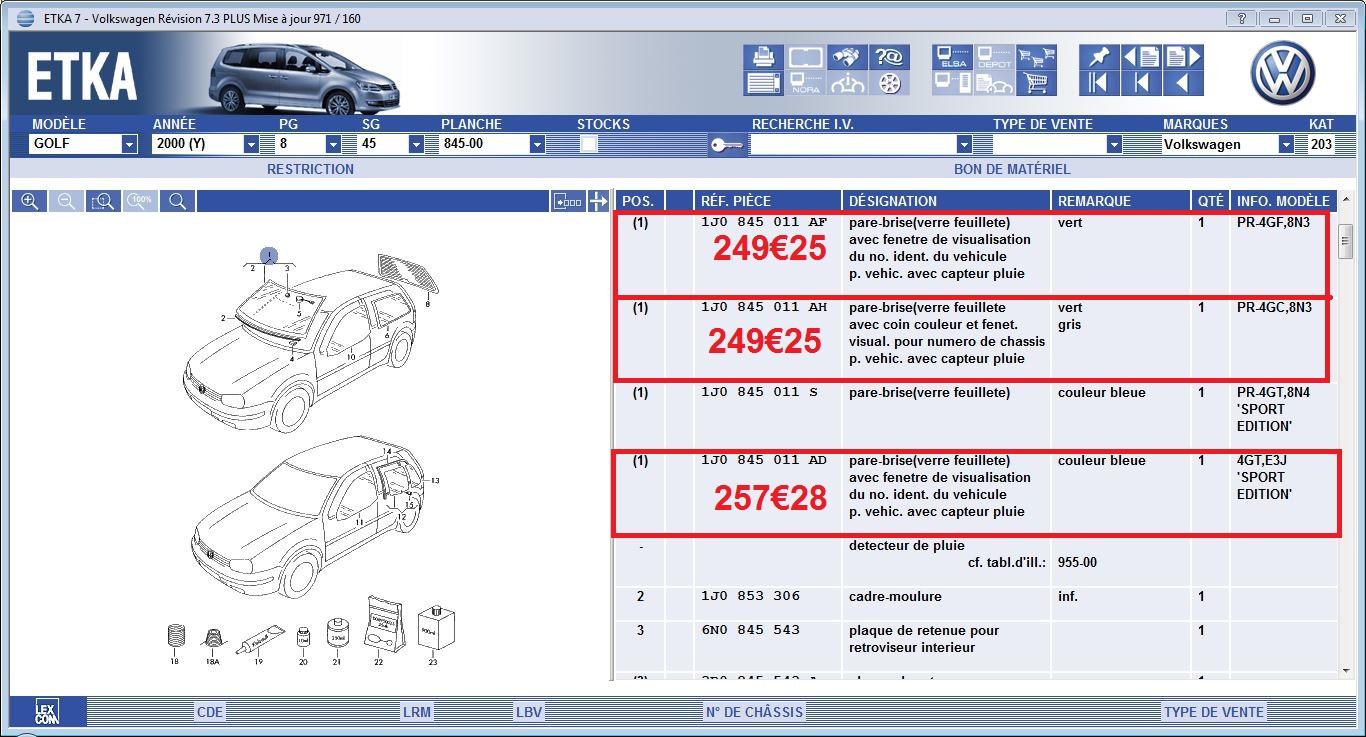Select part number 1J0 845 011 S
The width and height of the screenshot is (1366, 737).
(x=759, y=392)
